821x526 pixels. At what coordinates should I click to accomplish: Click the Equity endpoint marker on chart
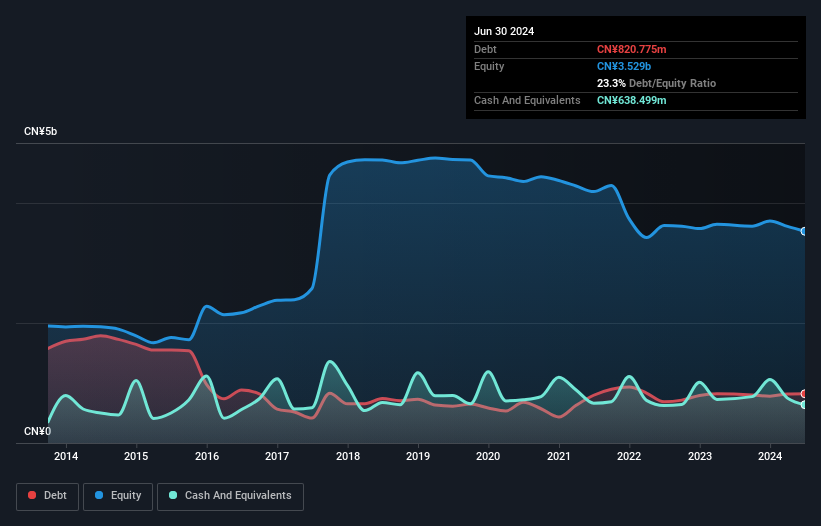point(804,231)
